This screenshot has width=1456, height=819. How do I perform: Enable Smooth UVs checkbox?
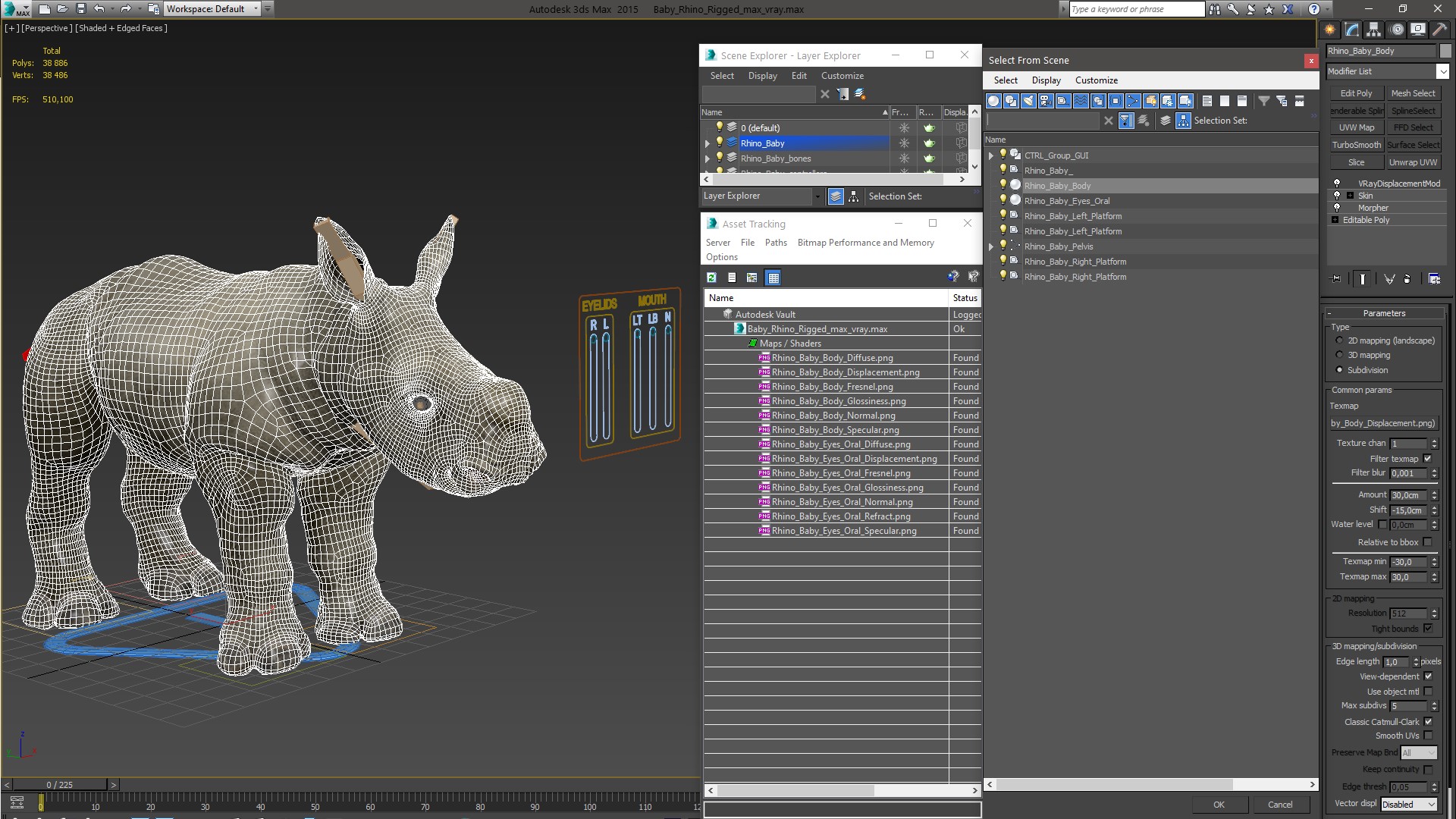click(x=1428, y=736)
